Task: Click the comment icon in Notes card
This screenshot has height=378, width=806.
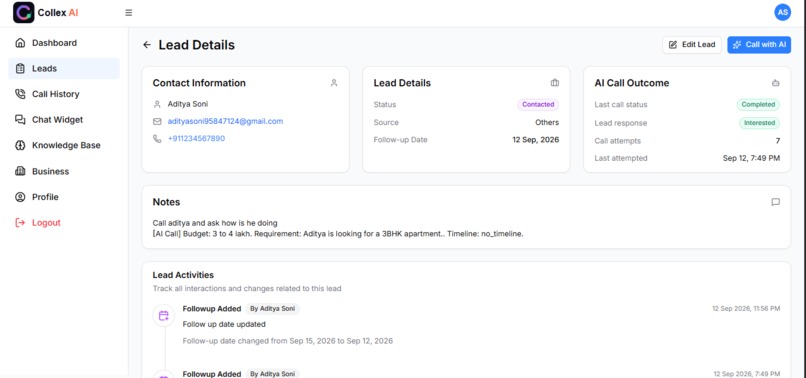Action: click(x=776, y=202)
